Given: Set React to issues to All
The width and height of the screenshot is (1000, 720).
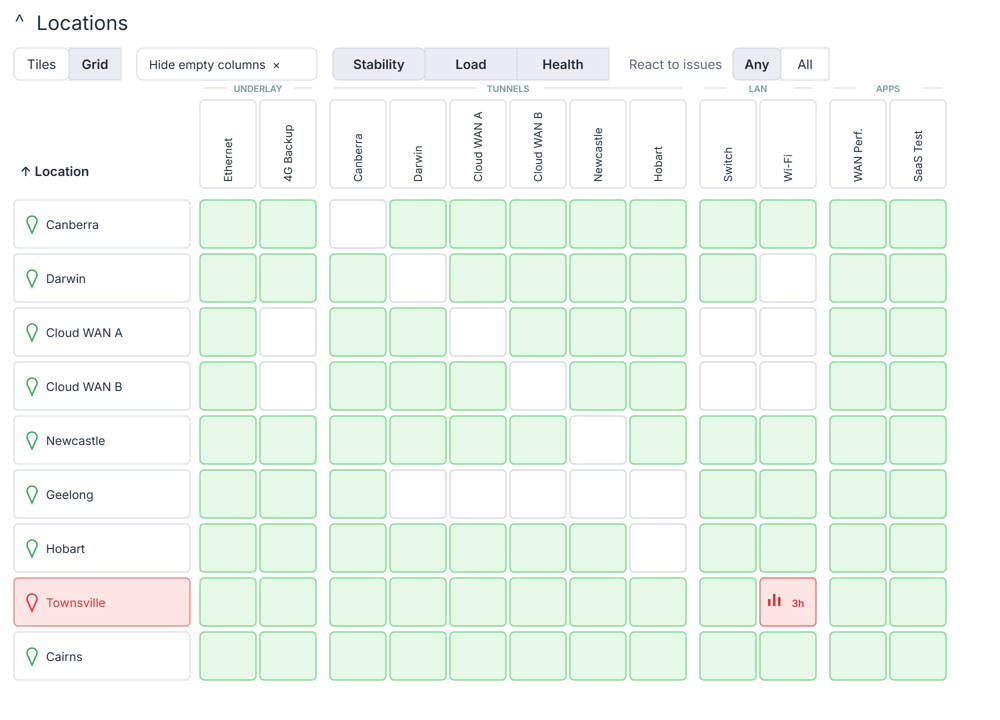Looking at the screenshot, I should (x=805, y=64).
